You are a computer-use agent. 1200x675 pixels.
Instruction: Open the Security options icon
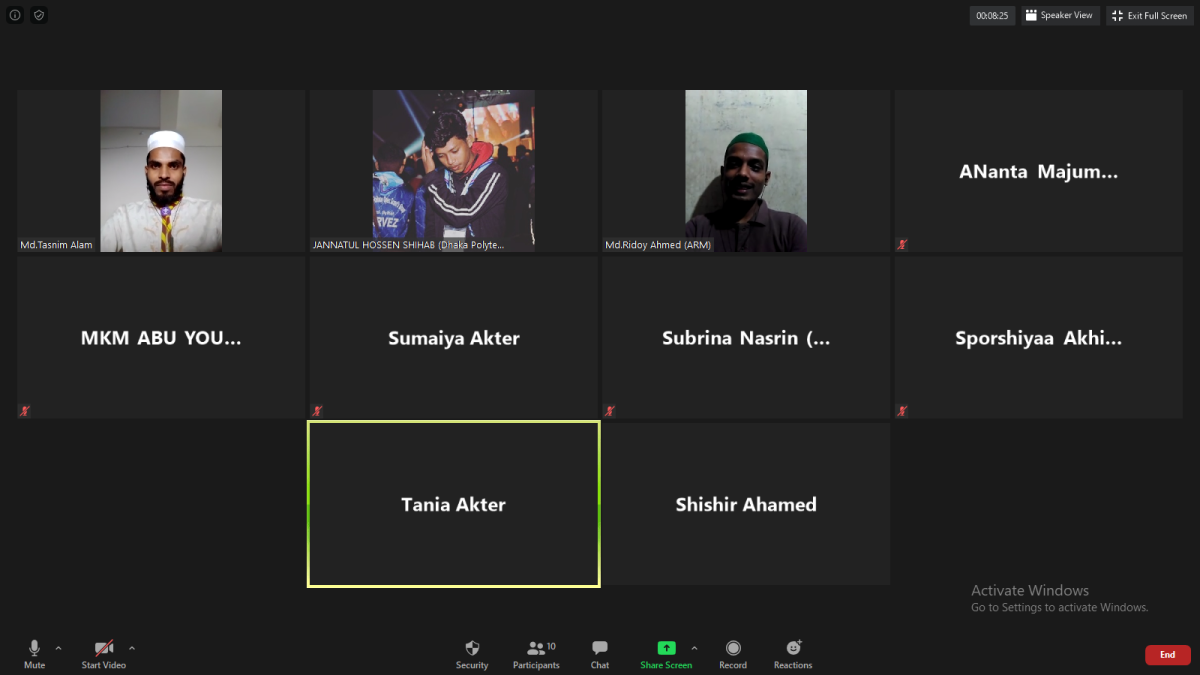(x=472, y=652)
